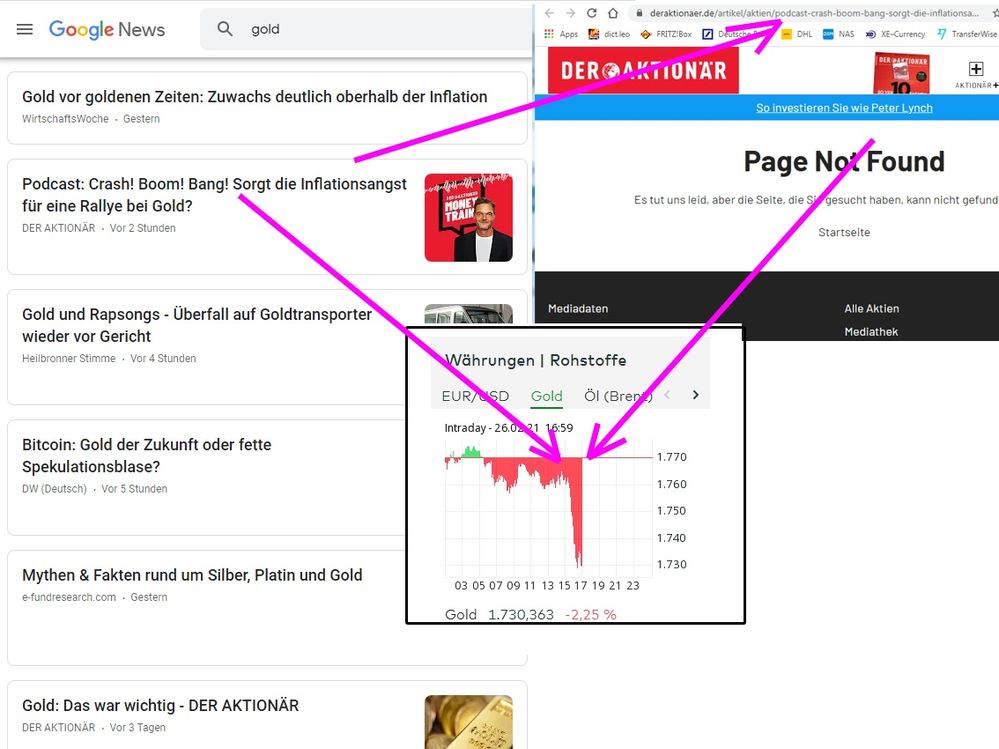999x749 pixels.
Task: Open the 'Bitcoin: Gold der Zukunft' article
Action: click(x=147, y=455)
